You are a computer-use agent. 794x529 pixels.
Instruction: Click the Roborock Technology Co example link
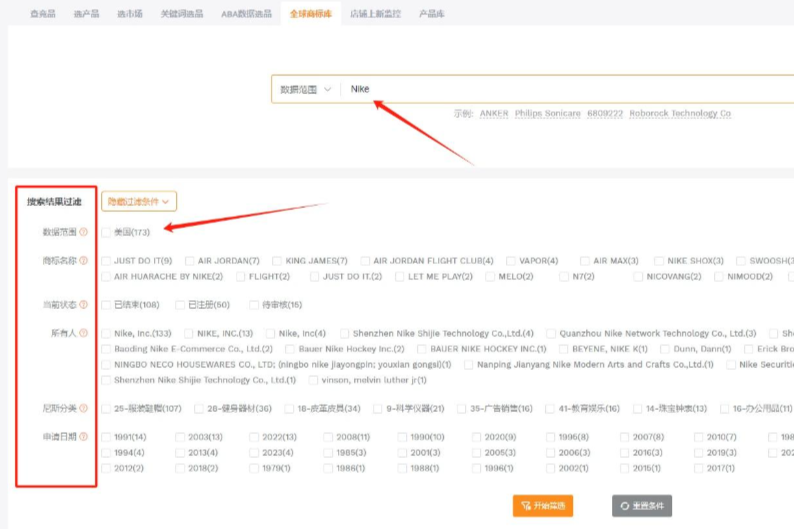tap(680, 113)
